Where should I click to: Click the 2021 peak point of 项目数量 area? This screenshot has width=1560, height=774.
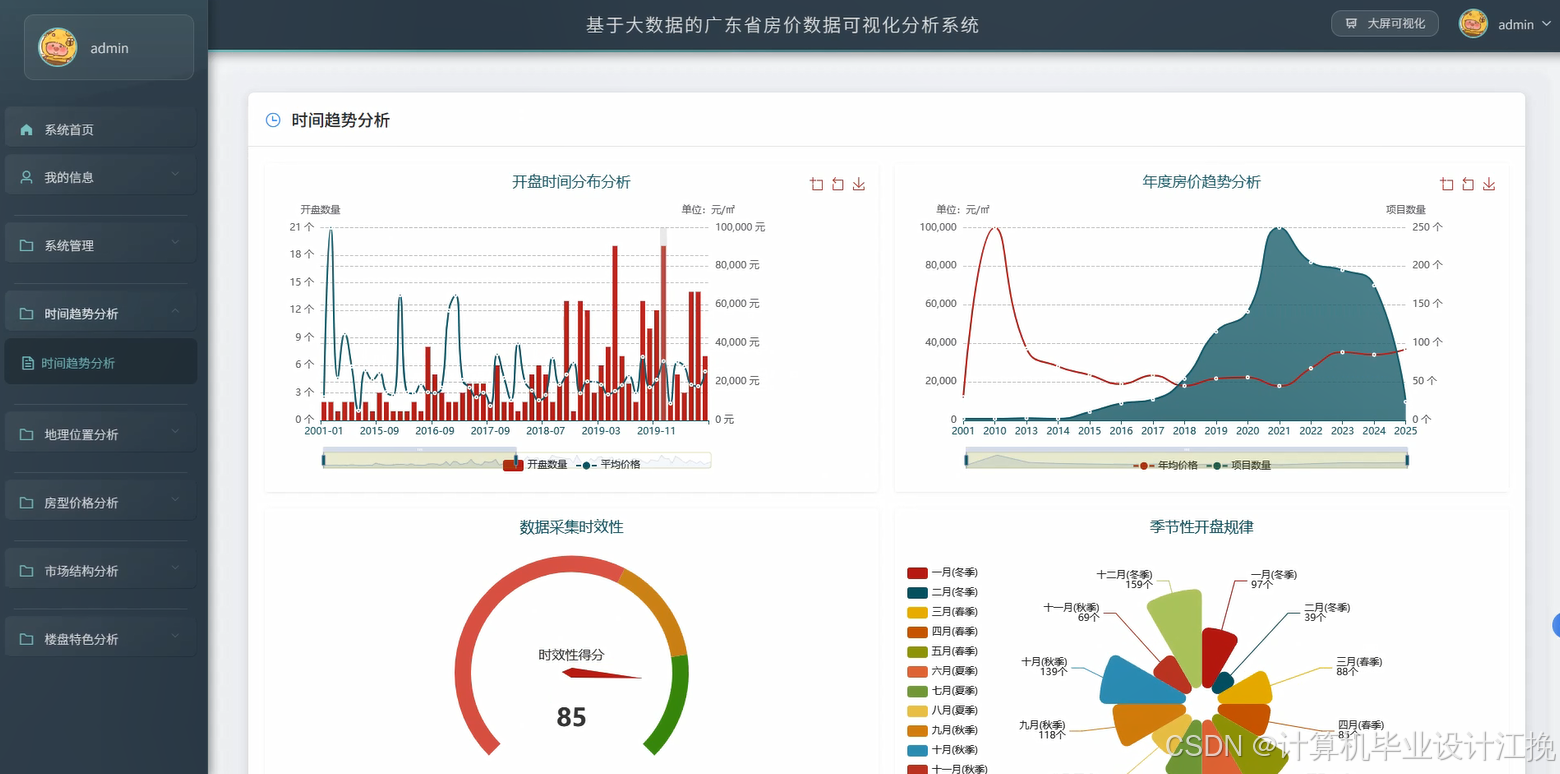pos(1278,228)
